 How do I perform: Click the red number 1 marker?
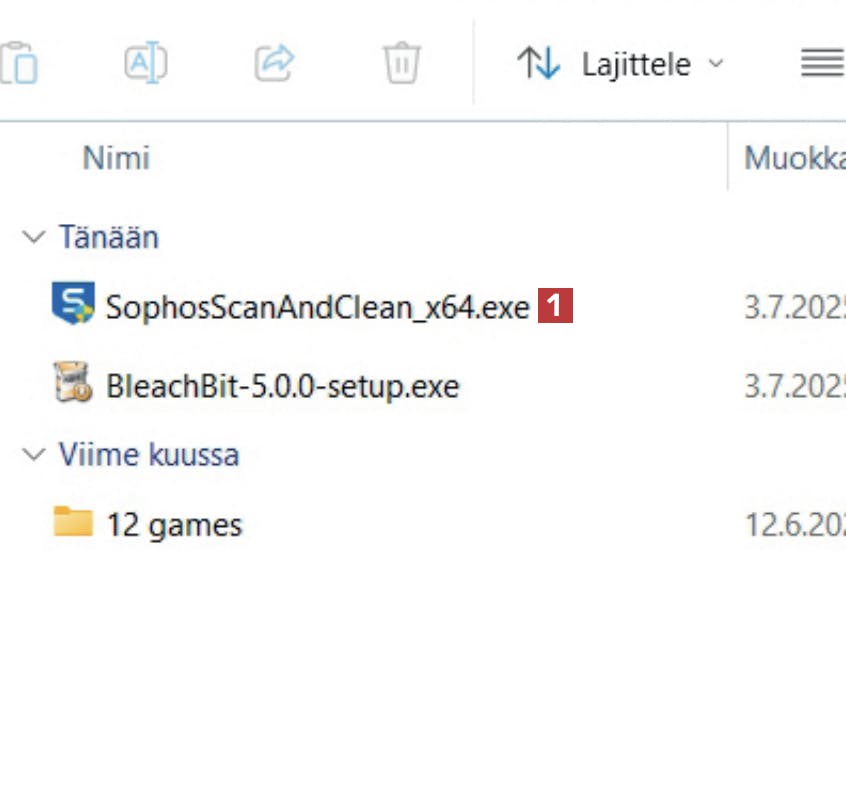[x=555, y=306]
